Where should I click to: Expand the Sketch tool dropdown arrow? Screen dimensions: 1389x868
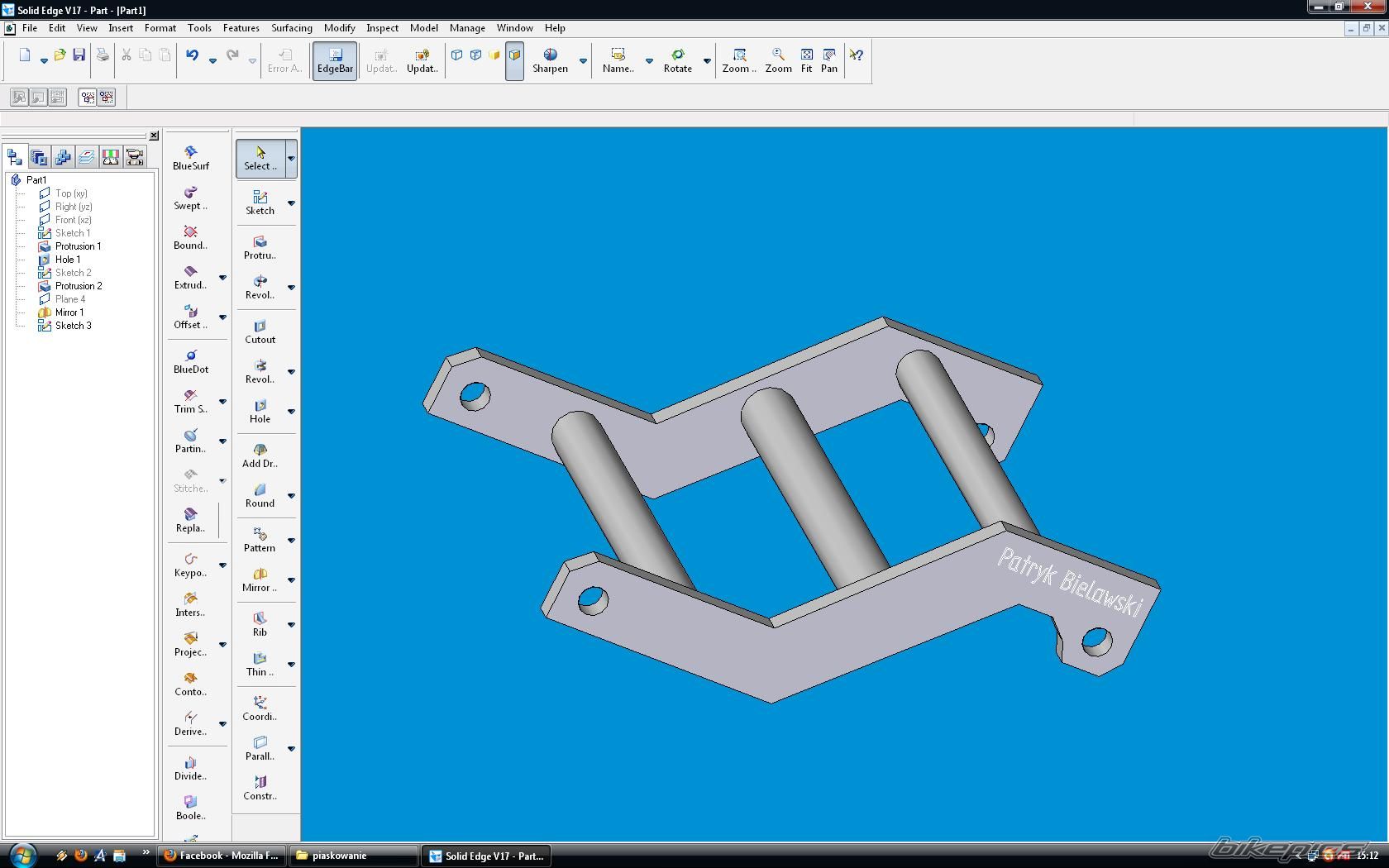[291, 203]
